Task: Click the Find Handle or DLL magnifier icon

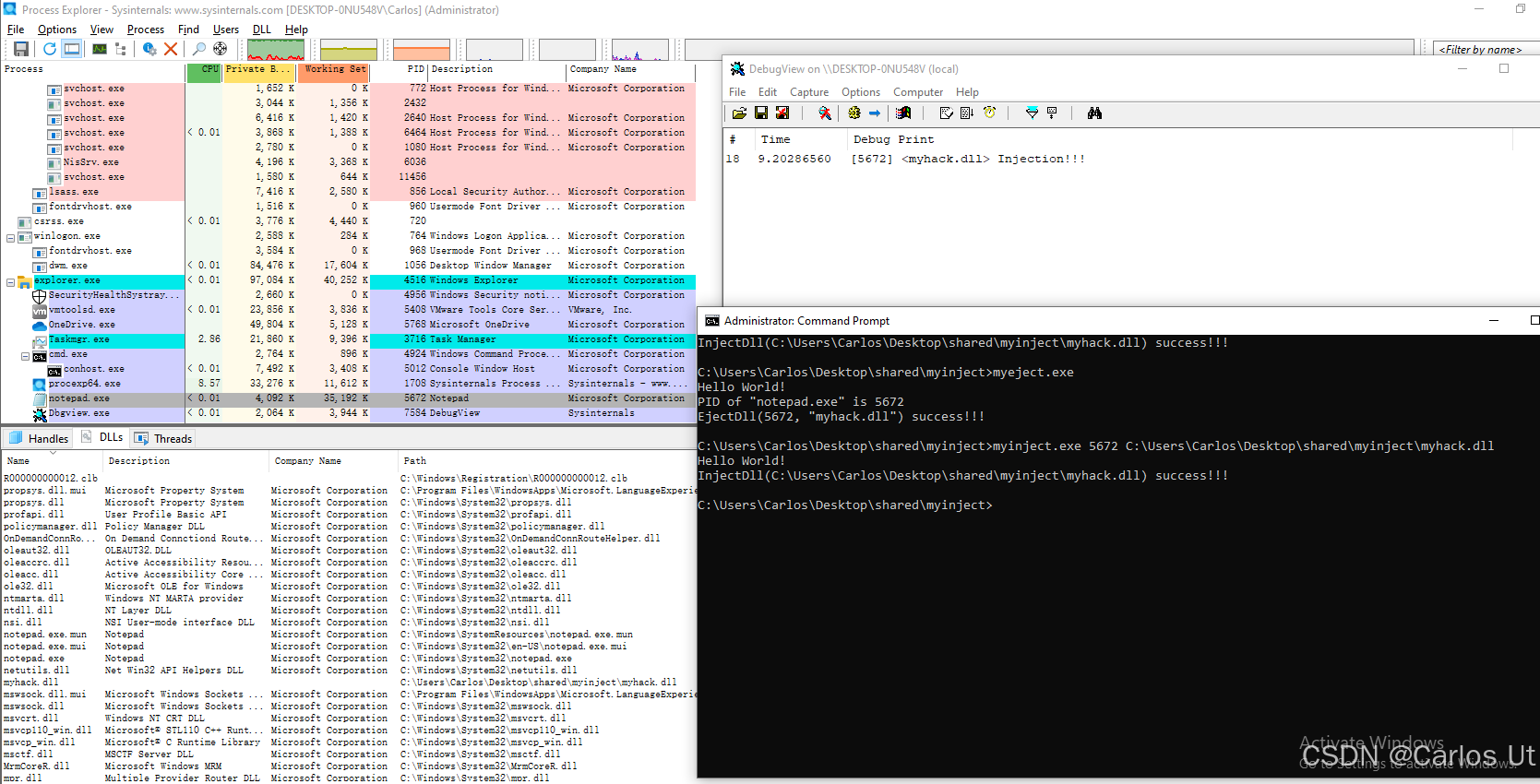Action: point(198,49)
